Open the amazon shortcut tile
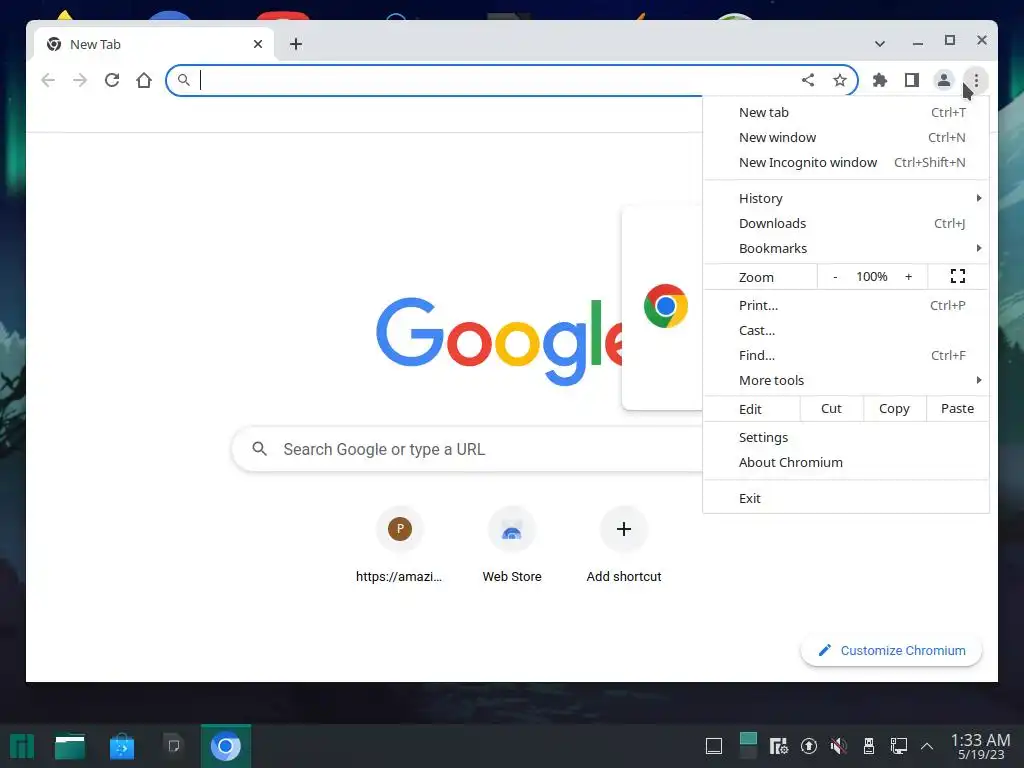Screen dimensions: 1024x768 click(x=399, y=545)
